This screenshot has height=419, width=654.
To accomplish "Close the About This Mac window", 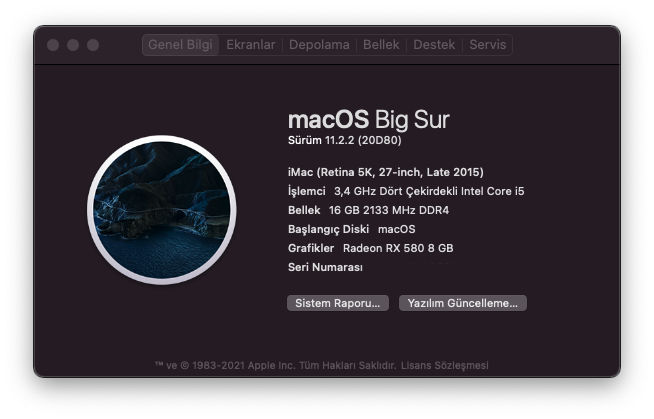I will 53,45.
